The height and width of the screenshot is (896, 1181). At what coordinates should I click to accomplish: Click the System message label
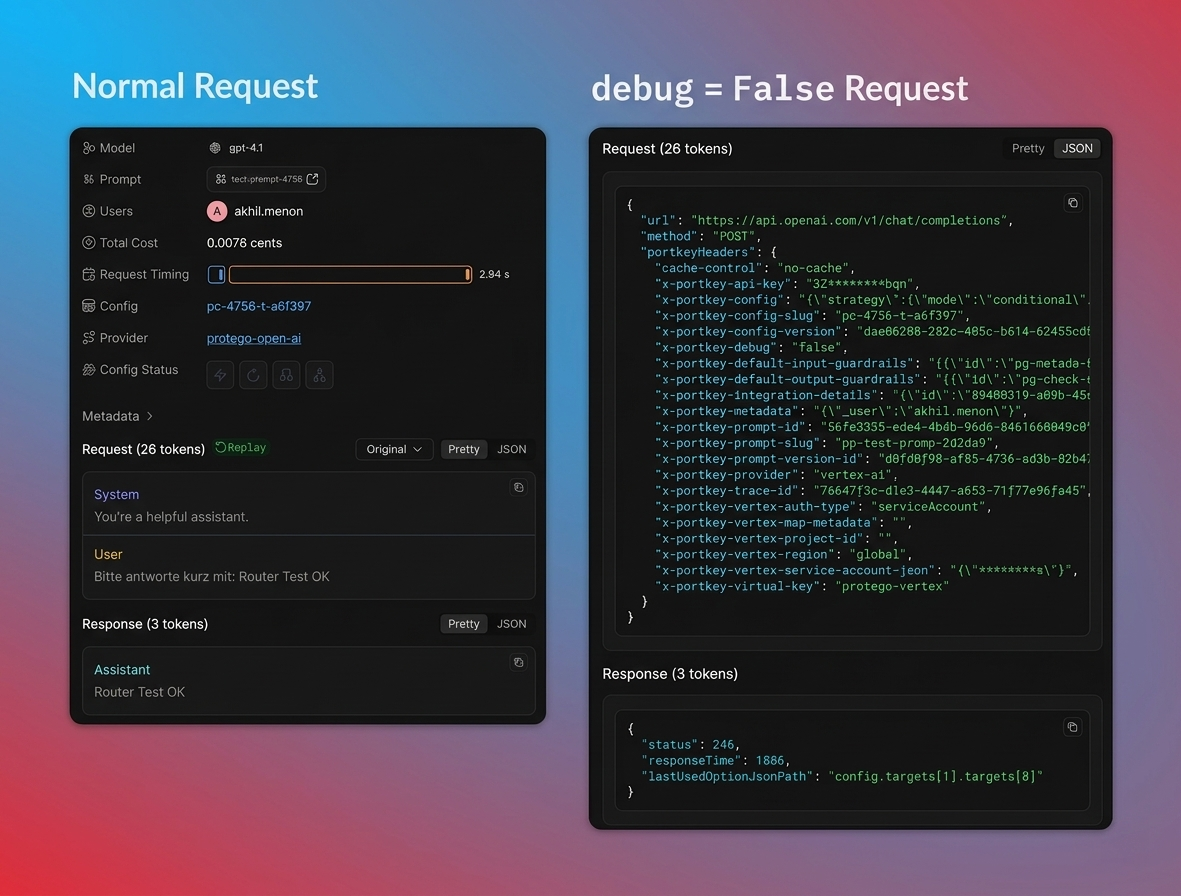tap(117, 495)
